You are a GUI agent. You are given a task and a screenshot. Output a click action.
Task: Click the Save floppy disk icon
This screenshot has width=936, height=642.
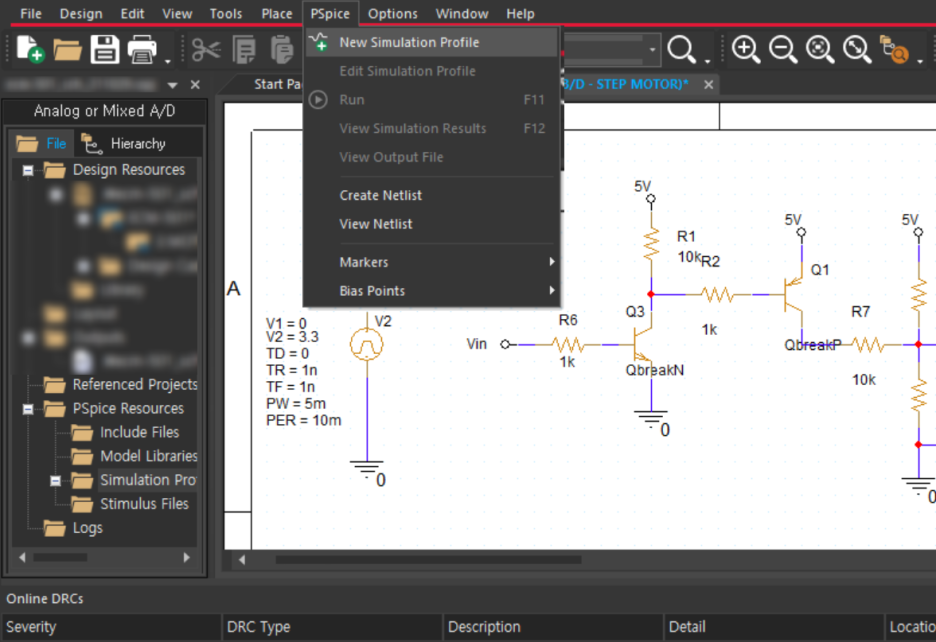(105, 50)
